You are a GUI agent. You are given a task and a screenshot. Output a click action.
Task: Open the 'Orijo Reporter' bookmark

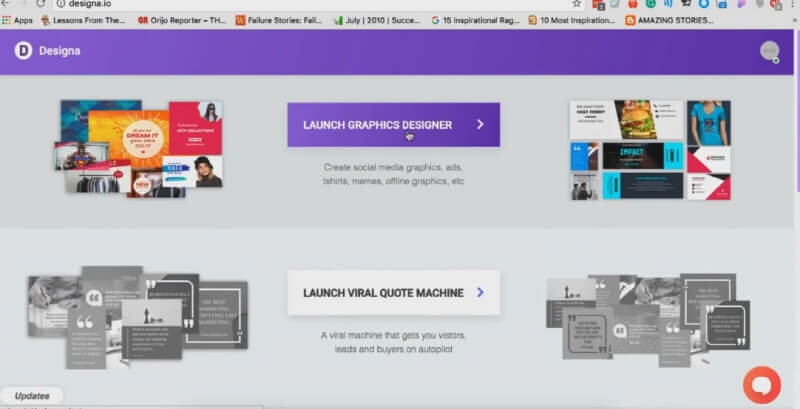point(182,20)
